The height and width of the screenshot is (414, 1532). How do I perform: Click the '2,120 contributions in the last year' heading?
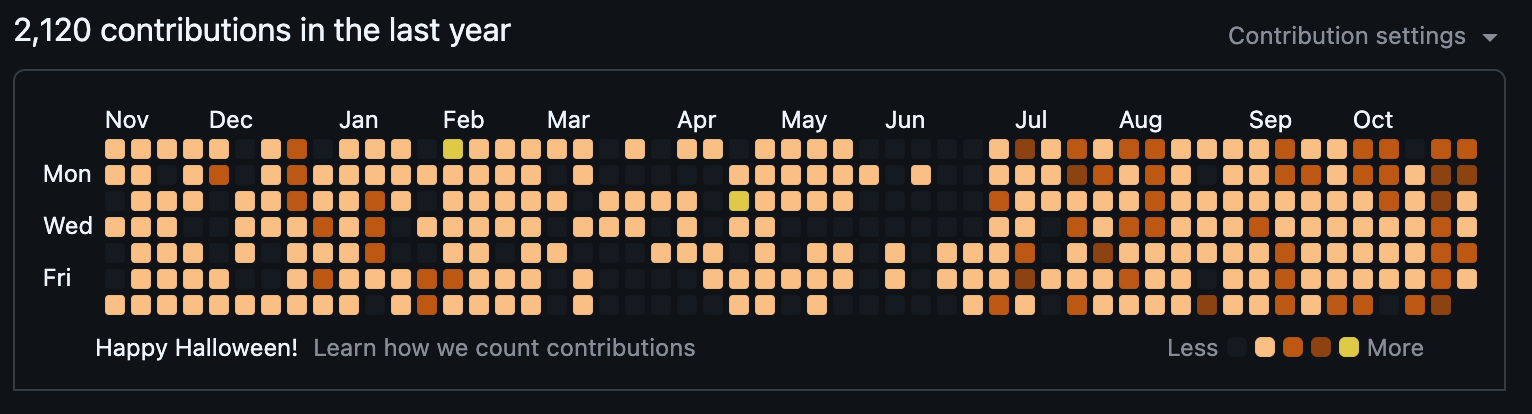tap(262, 31)
